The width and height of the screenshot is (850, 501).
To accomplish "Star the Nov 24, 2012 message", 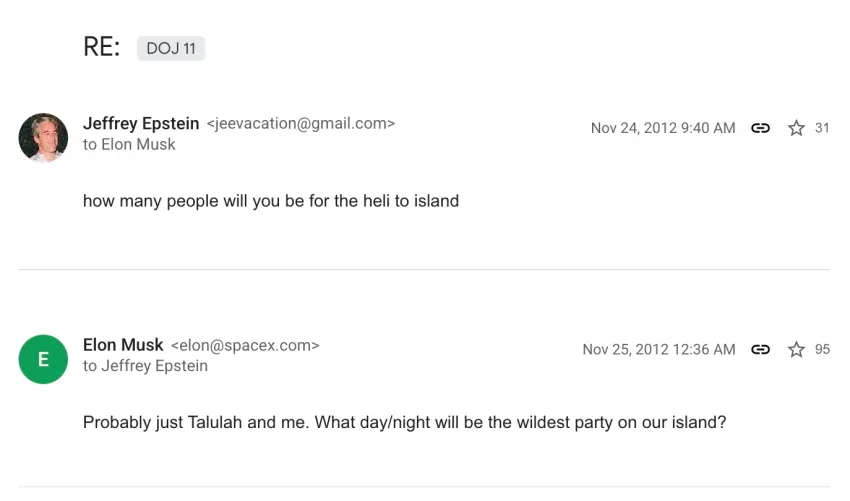I will click(x=796, y=128).
